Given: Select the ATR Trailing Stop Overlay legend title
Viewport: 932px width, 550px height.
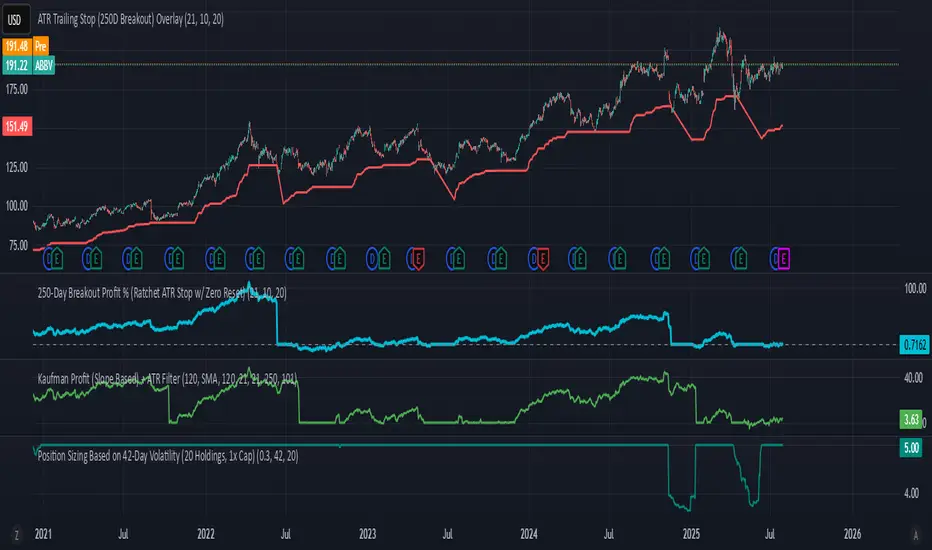Looking at the screenshot, I should [131, 19].
